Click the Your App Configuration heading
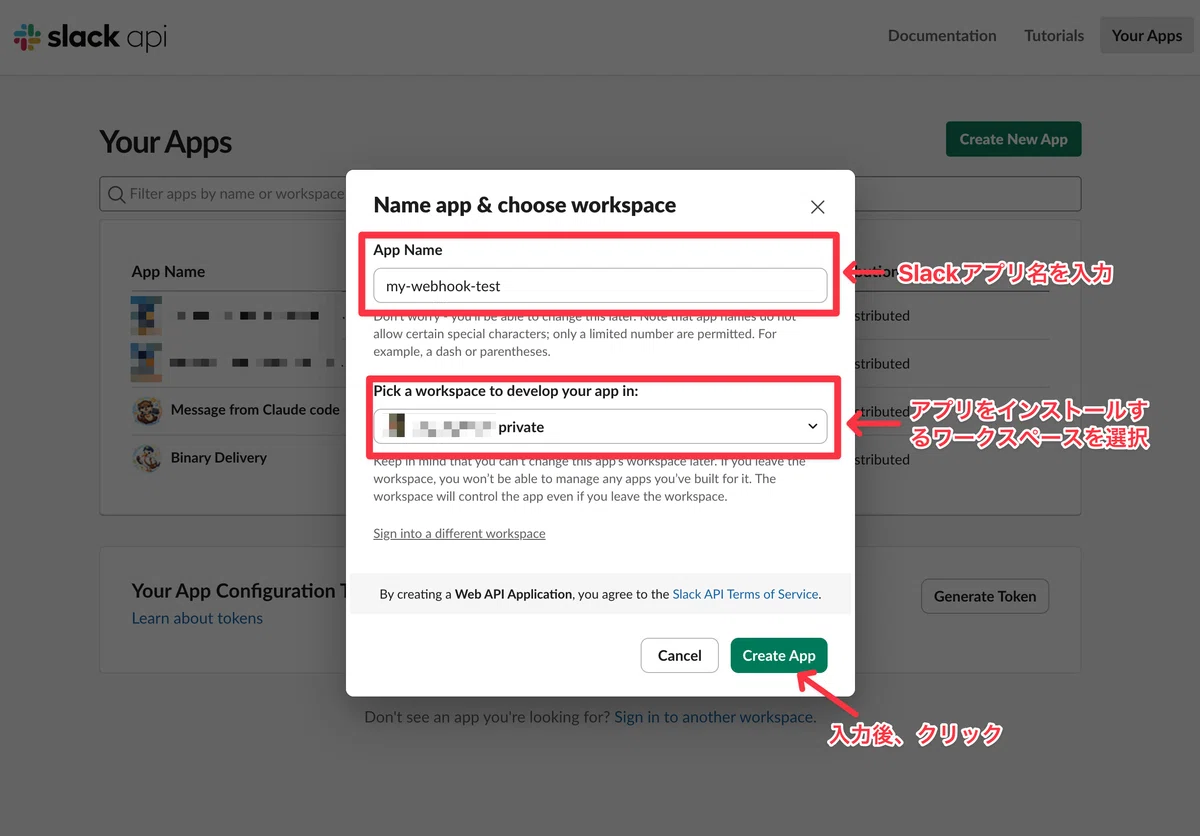Viewport: 1200px width, 836px height. 239,591
